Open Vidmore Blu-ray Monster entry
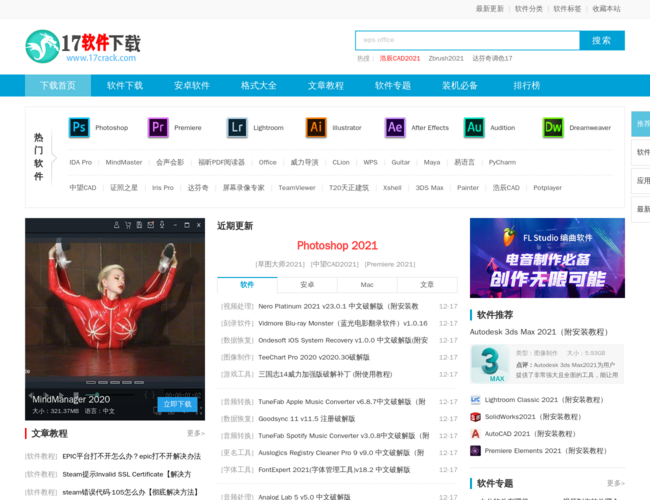Viewport: 650px width, 500px height. pyautogui.click(x=343, y=323)
